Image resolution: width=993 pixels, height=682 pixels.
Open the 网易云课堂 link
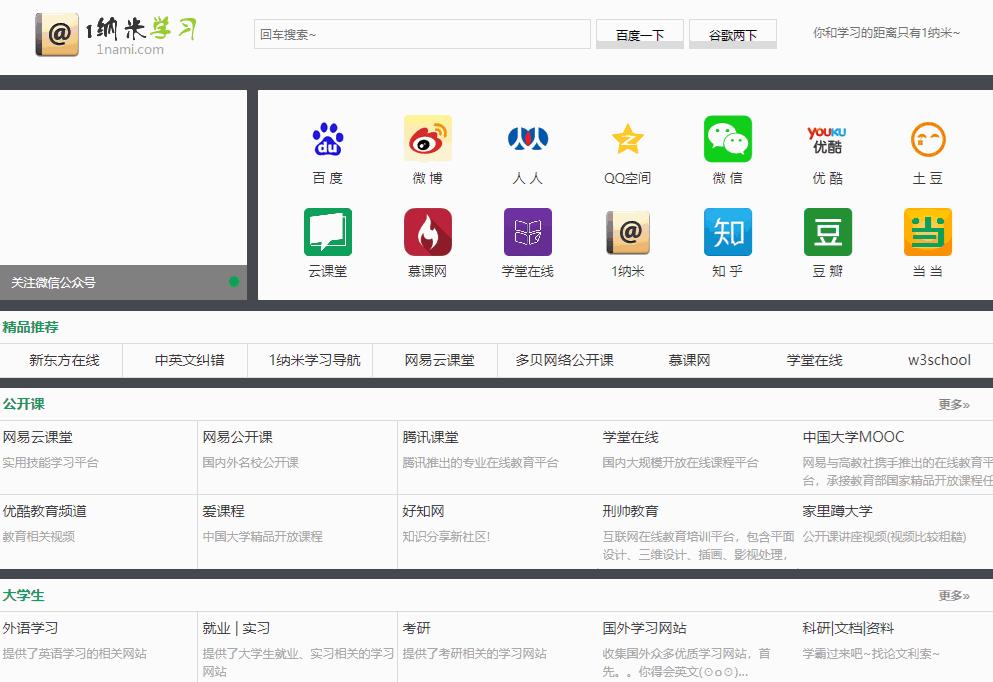[40, 437]
